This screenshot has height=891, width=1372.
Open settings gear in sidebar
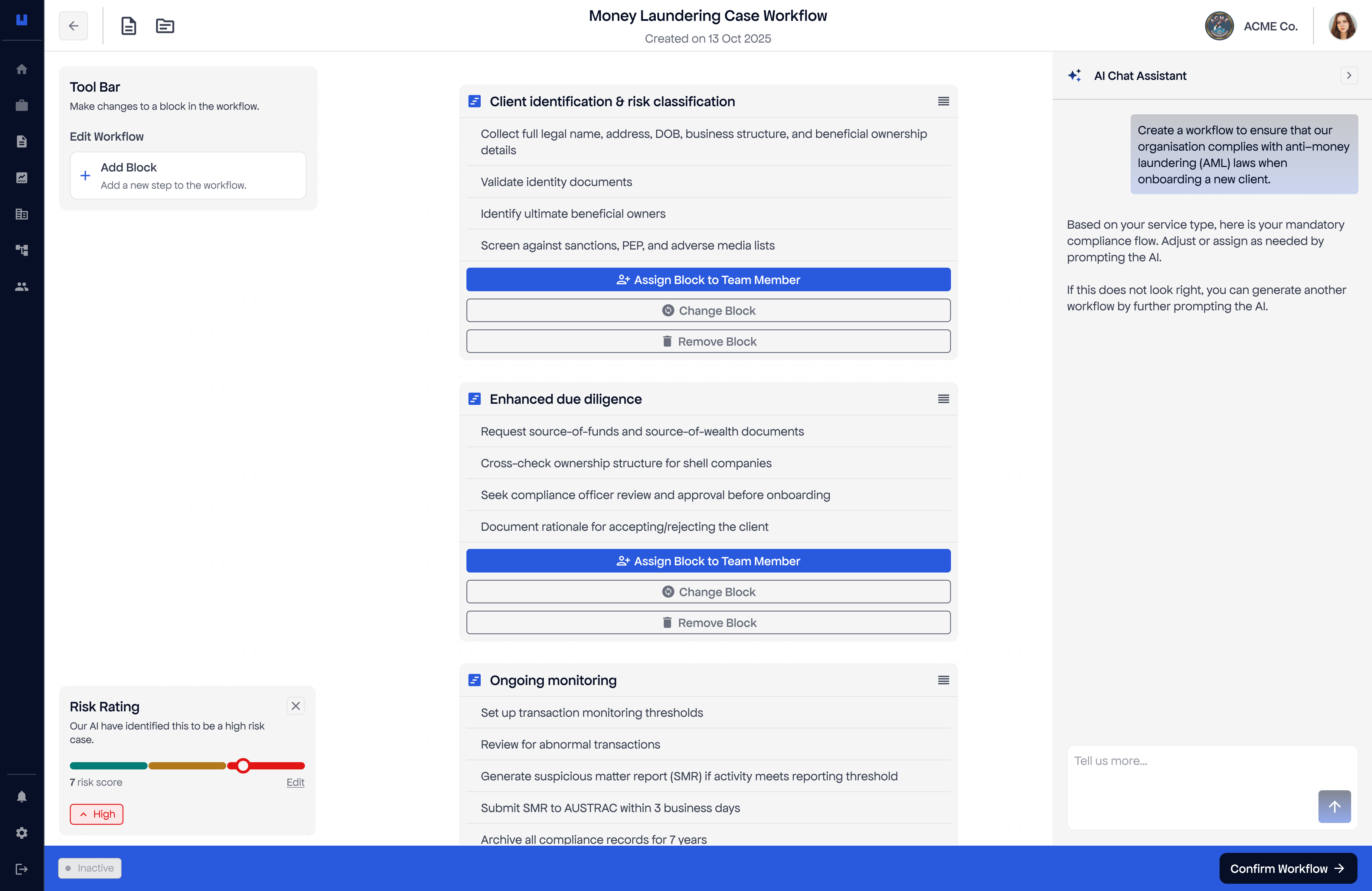point(22,833)
